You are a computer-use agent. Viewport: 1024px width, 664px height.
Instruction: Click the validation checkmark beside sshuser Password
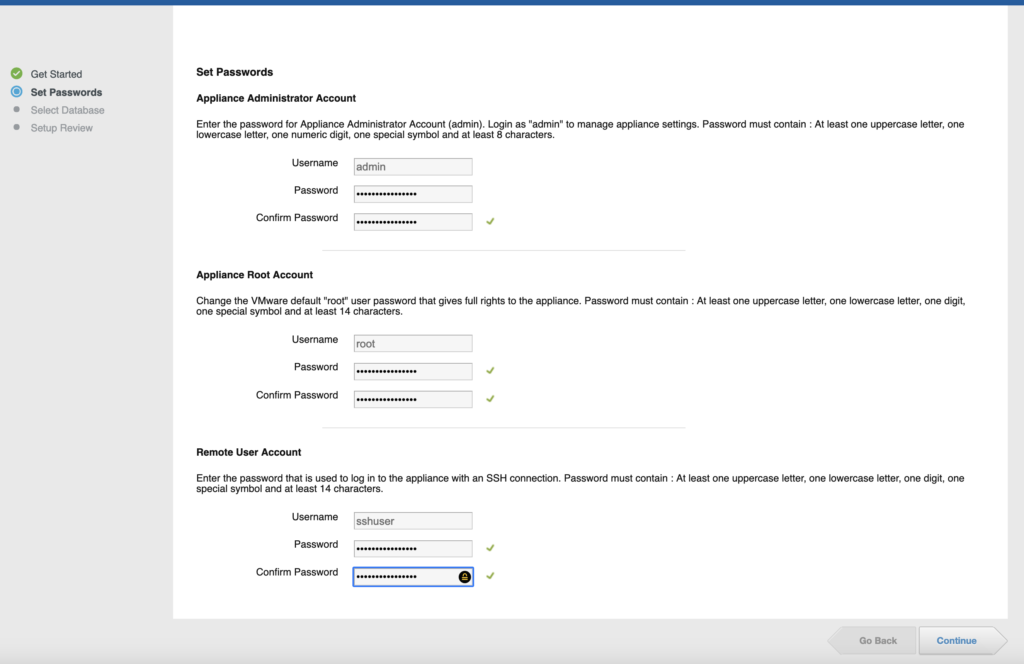point(490,548)
